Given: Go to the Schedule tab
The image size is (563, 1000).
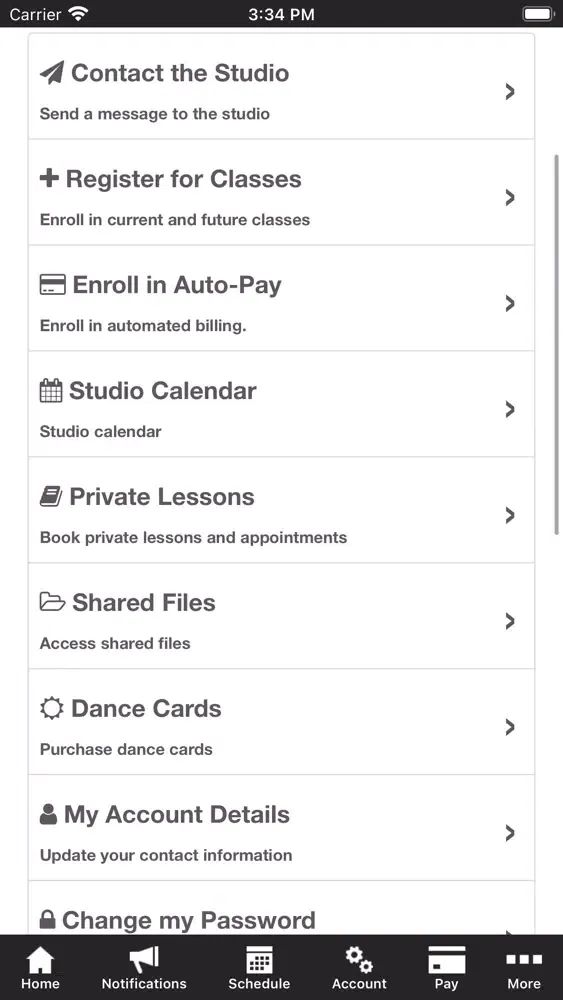Looking at the screenshot, I should tap(259, 967).
